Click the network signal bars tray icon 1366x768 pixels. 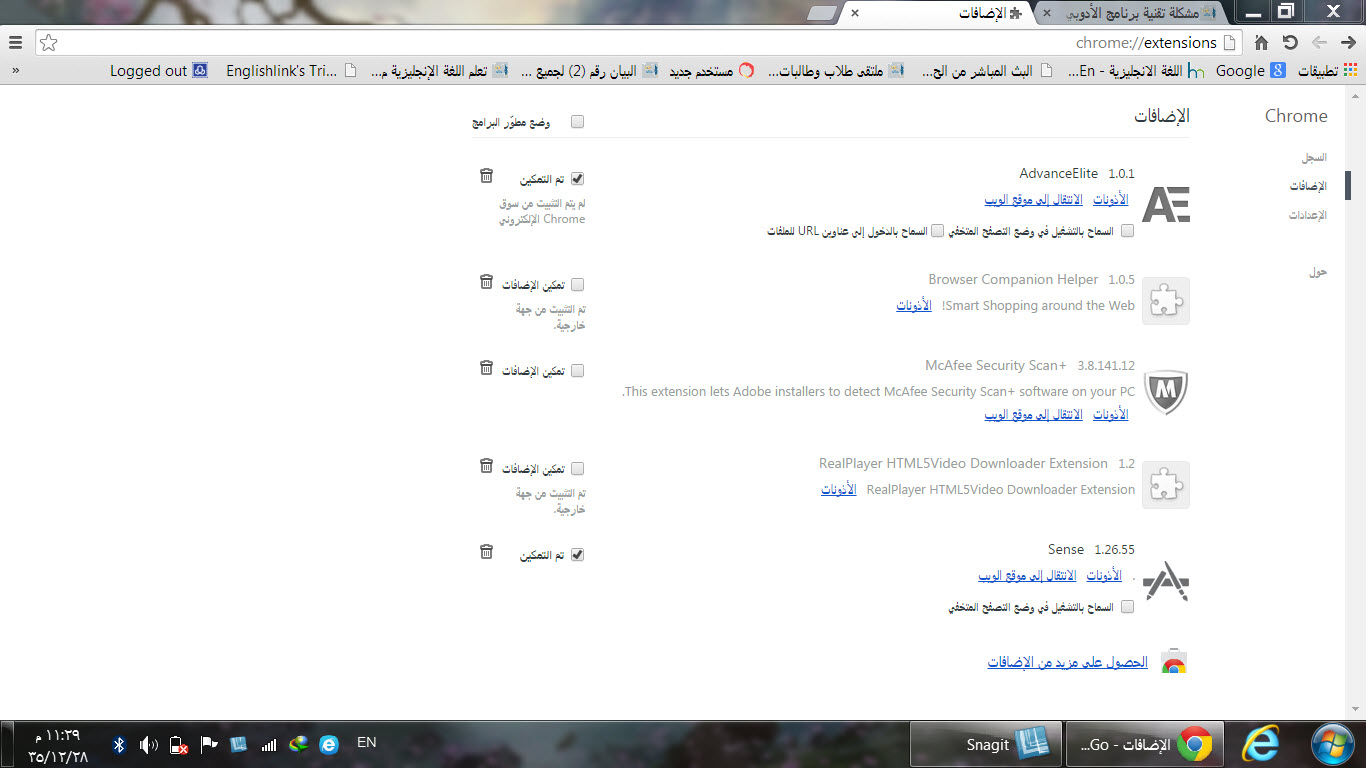click(268, 744)
